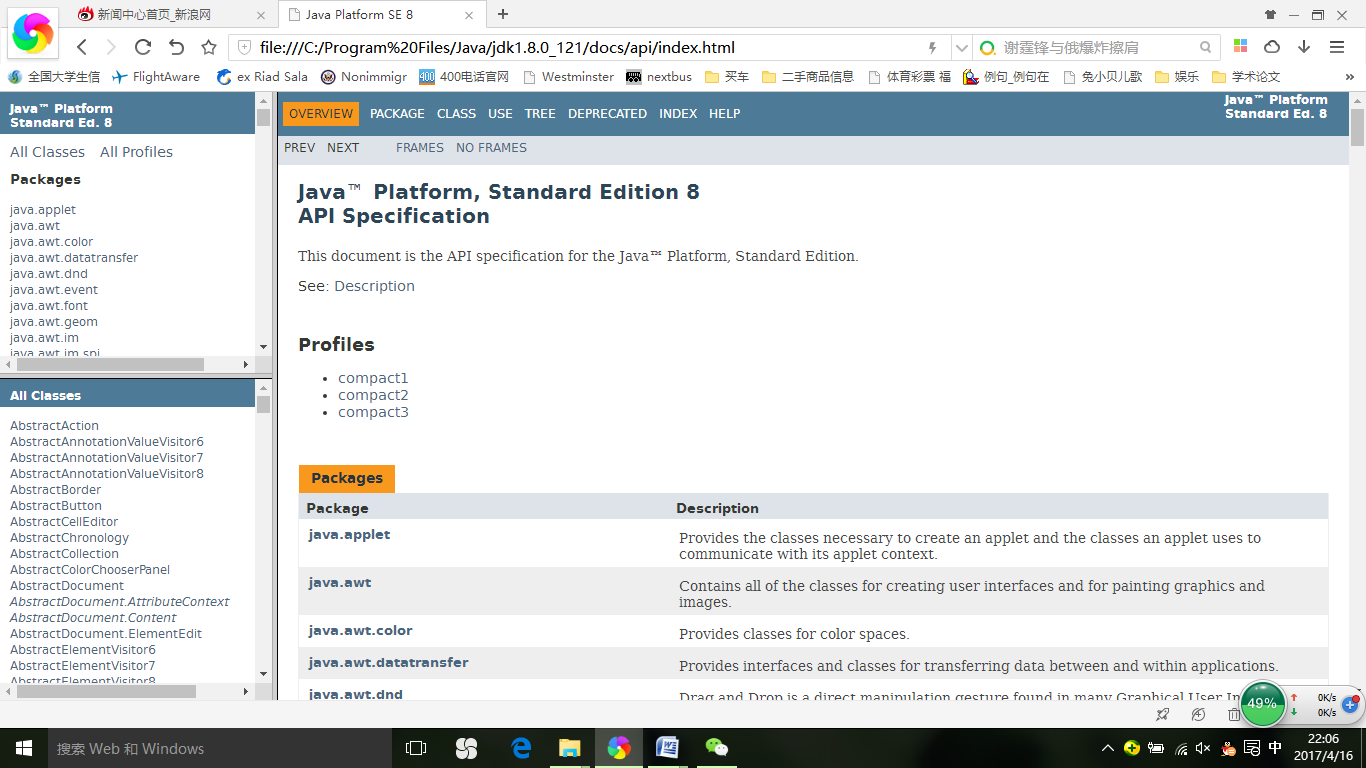Open Word from the taskbar
Screen dimensions: 1366x768
[x=667, y=748]
